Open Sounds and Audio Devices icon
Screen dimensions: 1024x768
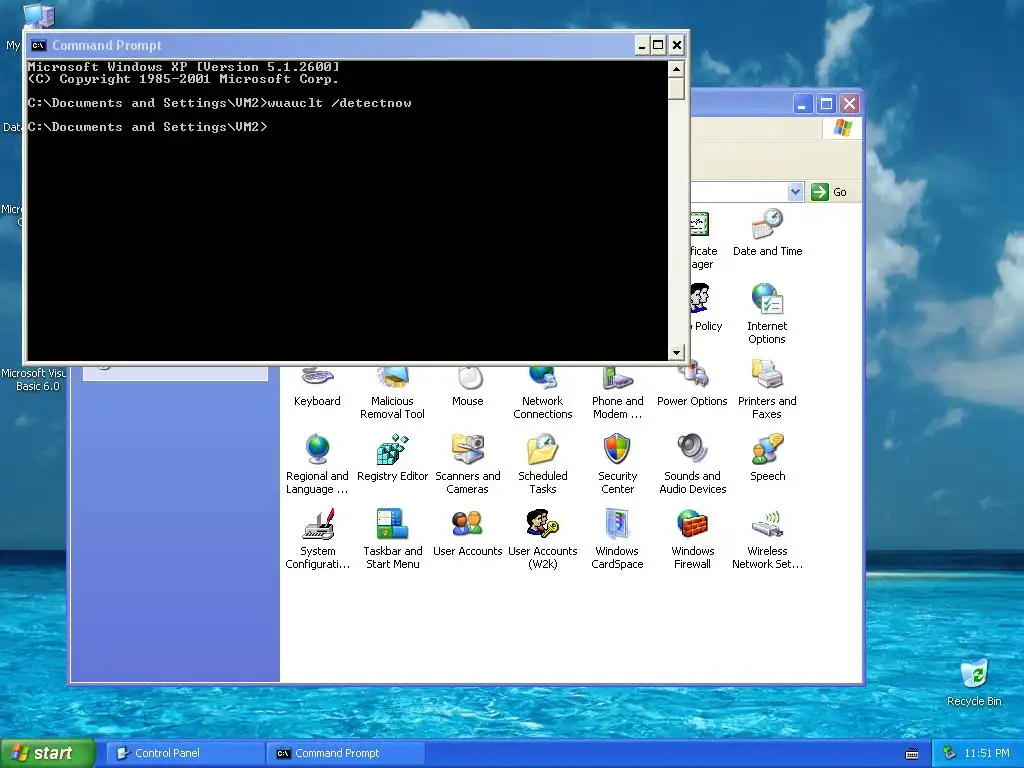tap(692, 464)
